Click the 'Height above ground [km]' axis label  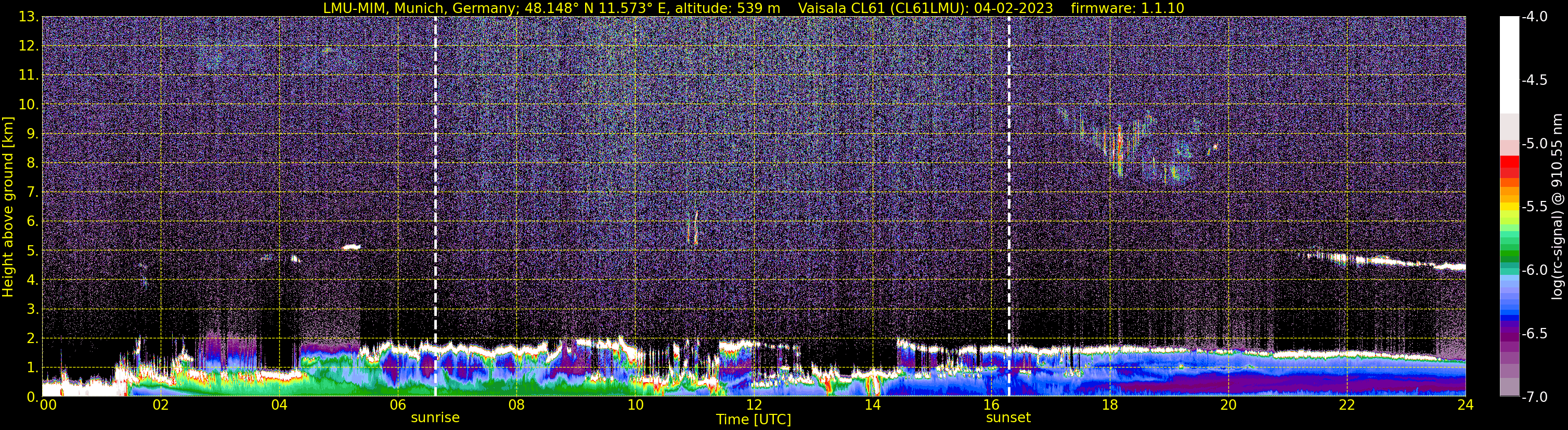(x=7, y=207)
